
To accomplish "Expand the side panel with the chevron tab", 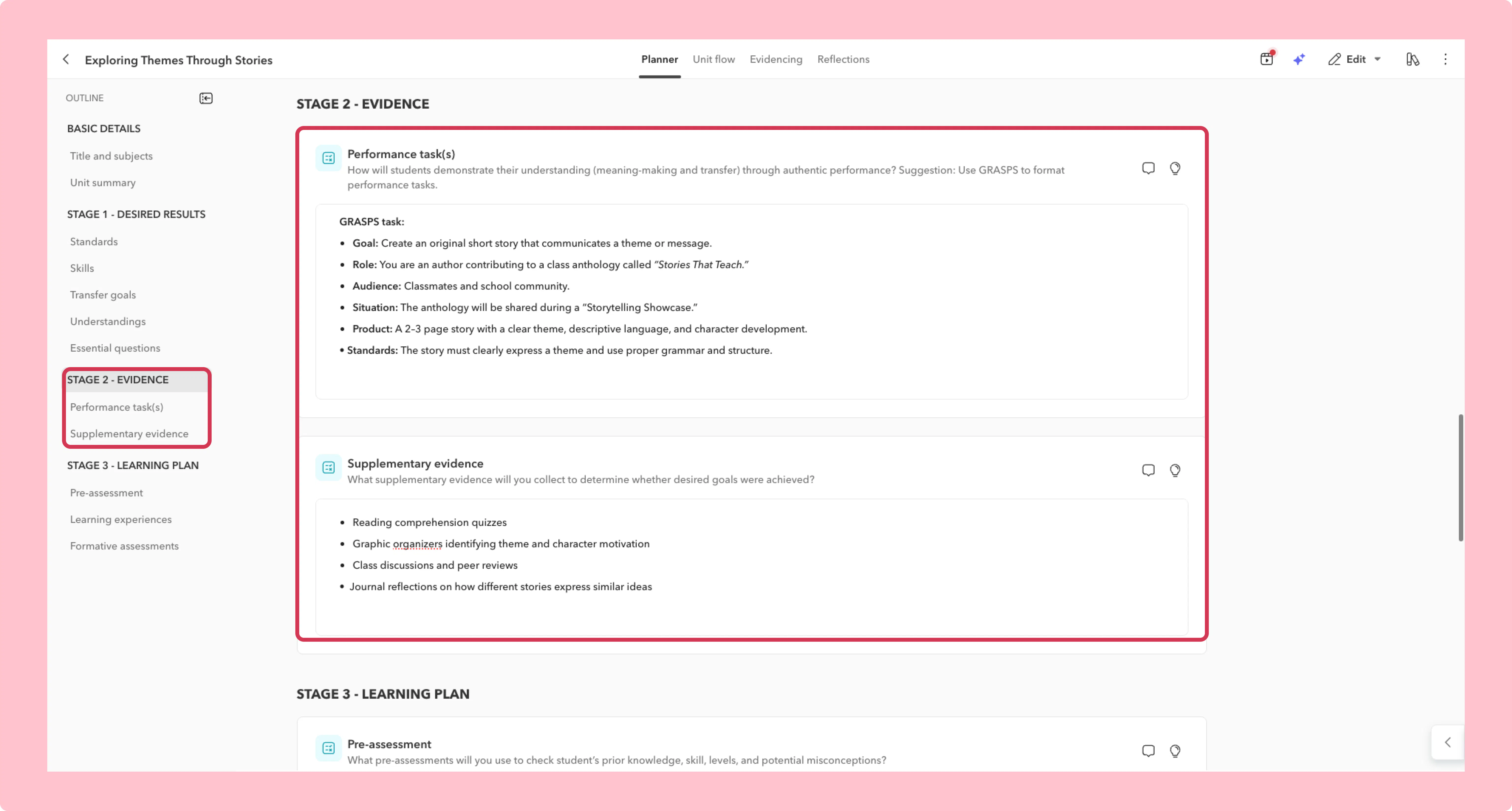I will coord(1448,742).
